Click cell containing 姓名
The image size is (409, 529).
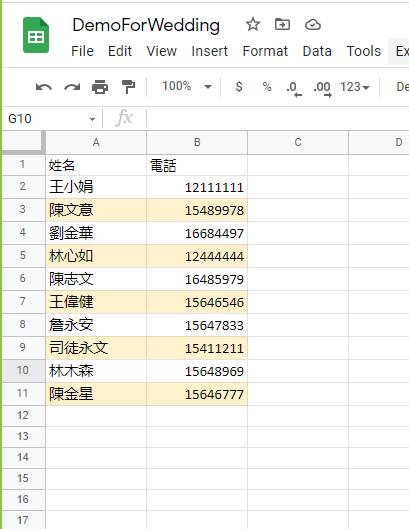click(96, 165)
